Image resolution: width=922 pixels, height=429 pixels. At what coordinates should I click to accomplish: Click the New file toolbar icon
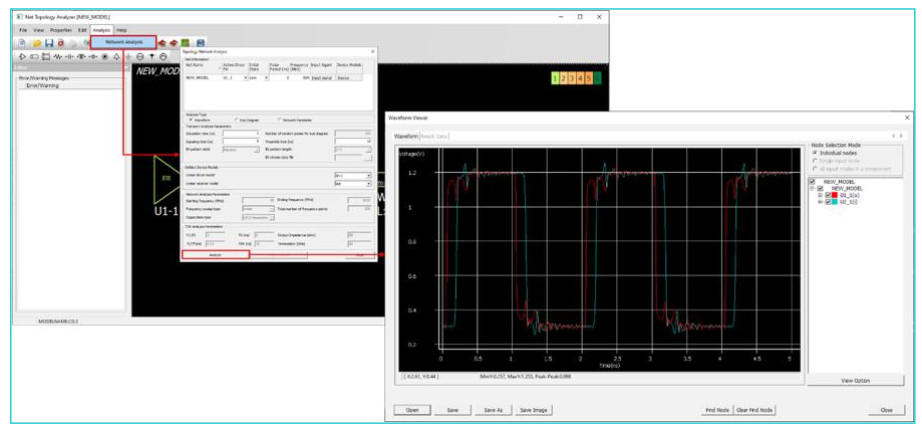pos(21,43)
